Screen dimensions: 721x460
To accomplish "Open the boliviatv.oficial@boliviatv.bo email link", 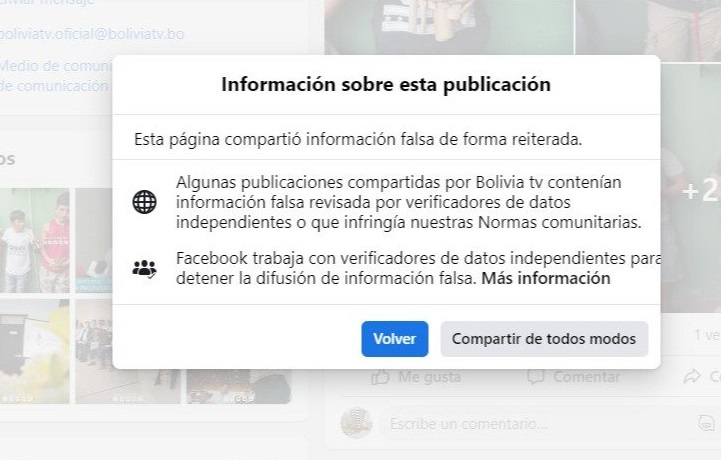I will 91,34.
